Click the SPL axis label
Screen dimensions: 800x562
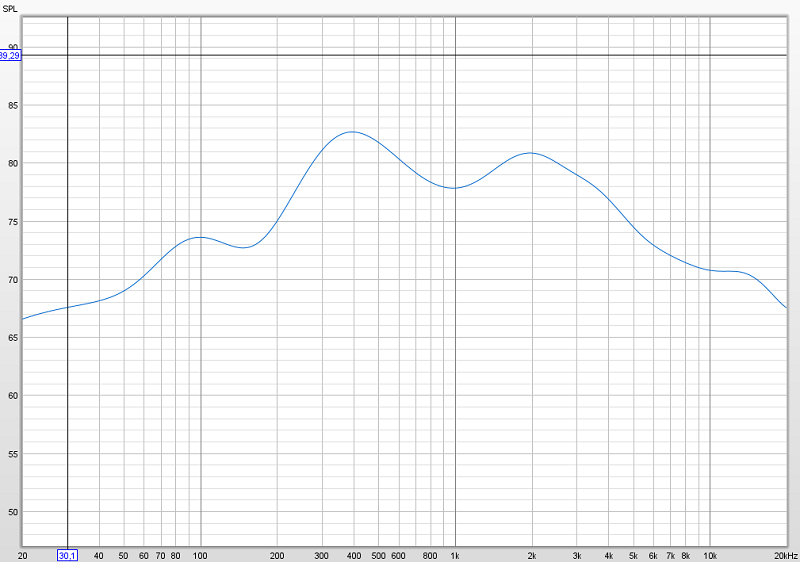10,9
